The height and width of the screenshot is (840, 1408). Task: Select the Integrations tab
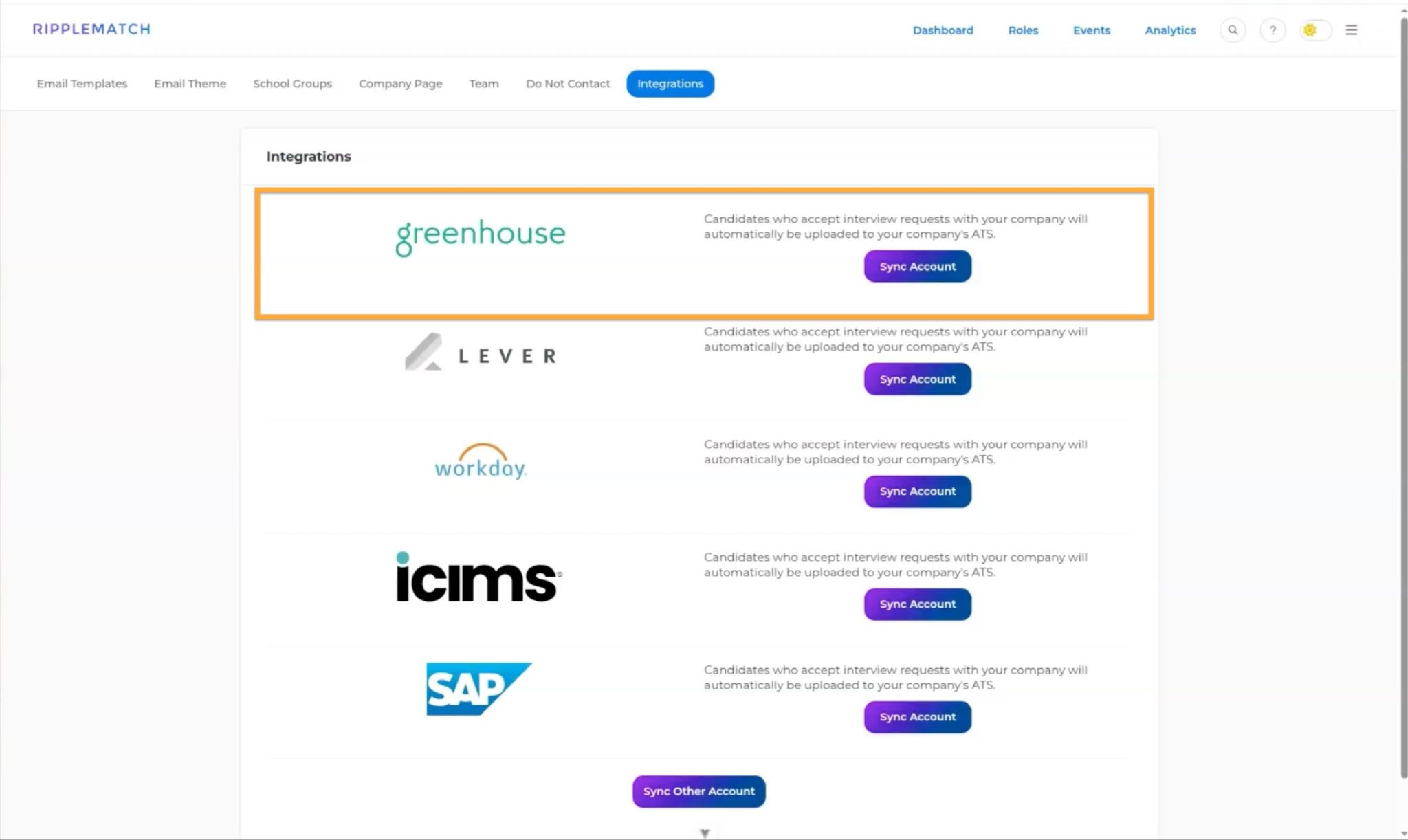pos(670,84)
